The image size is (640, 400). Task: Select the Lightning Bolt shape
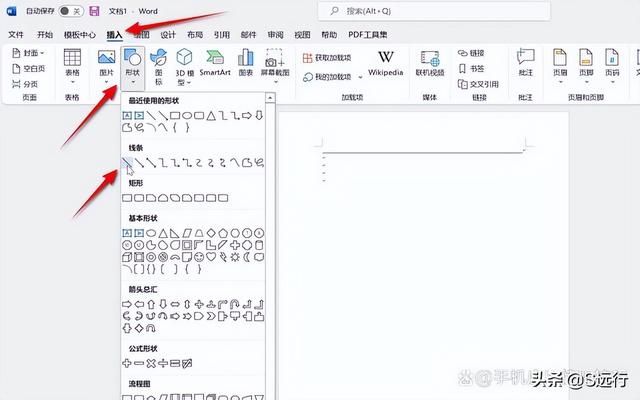[223, 257]
